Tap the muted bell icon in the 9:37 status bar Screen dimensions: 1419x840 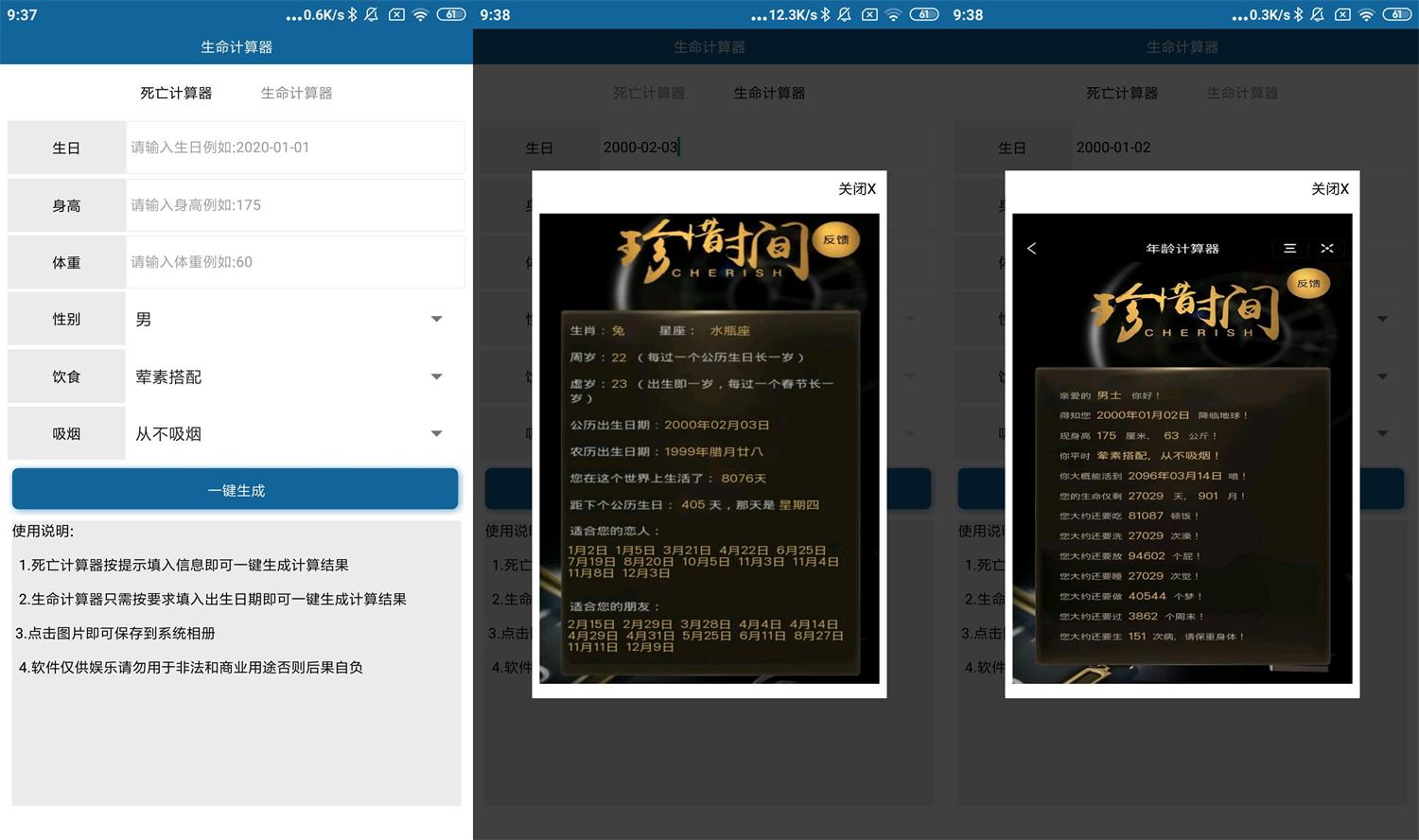pos(372,14)
